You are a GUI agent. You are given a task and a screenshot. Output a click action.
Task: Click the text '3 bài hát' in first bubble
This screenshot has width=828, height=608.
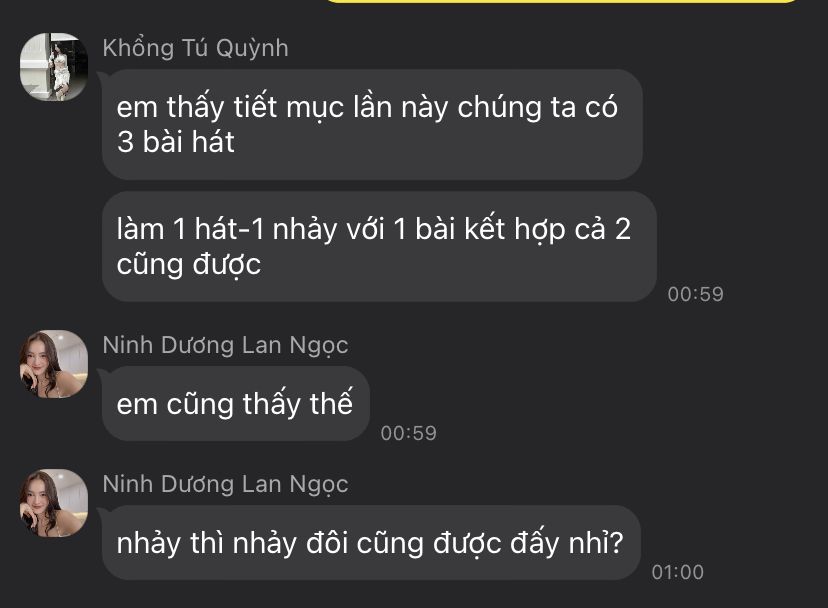(176, 142)
